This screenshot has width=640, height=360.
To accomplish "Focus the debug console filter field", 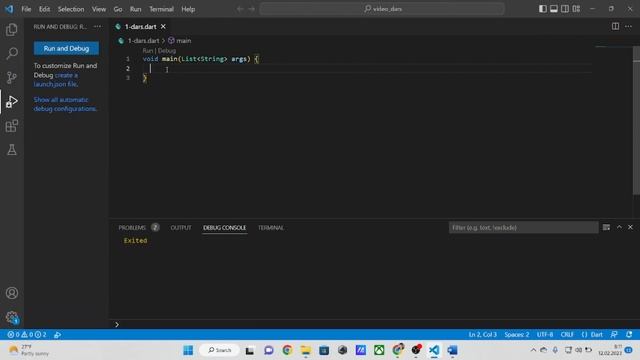I will [x=523, y=227].
